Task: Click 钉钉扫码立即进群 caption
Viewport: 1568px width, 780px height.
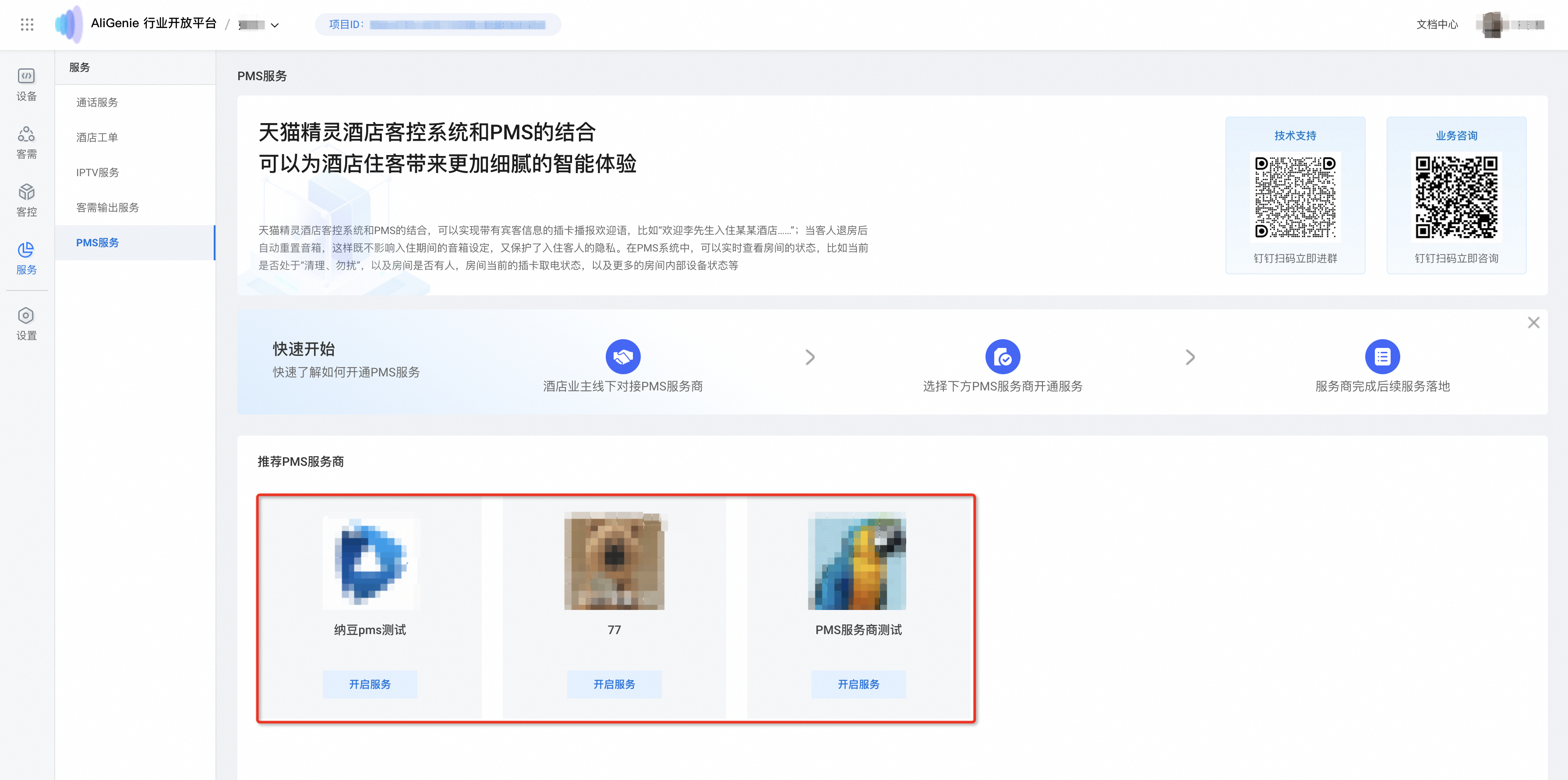Action: pyautogui.click(x=1295, y=259)
